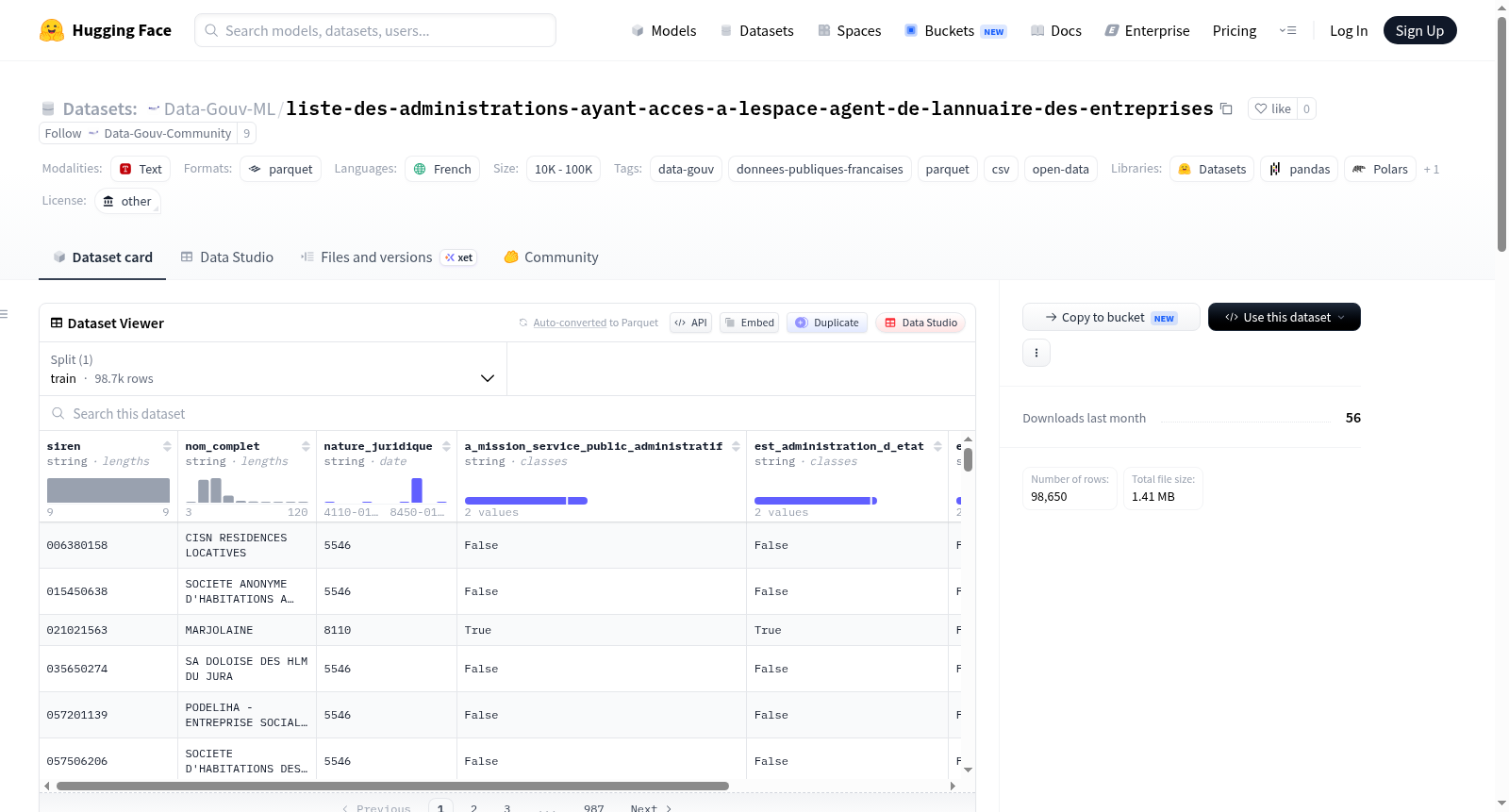Viewport: 1509px width, 812px height.
Task: Sort a_mission_service_public_administratif column icon
Action: pyautogui.click(x=736, y=446)
